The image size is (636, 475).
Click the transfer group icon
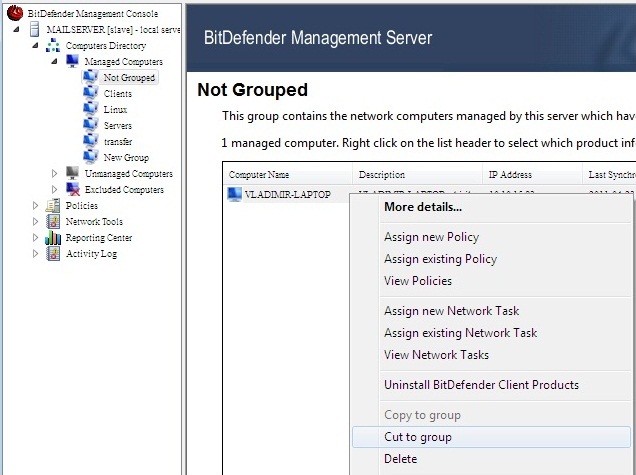pos(90,141)
